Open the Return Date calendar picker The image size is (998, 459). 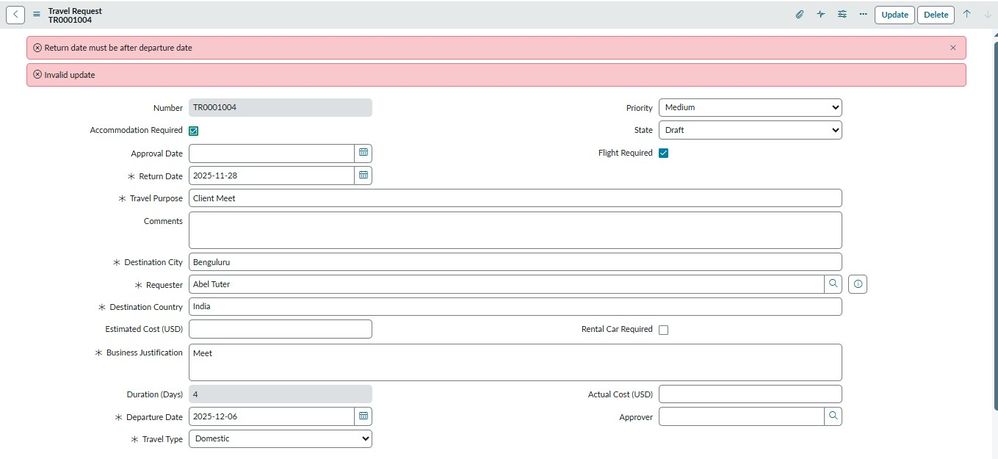(364, 175)
